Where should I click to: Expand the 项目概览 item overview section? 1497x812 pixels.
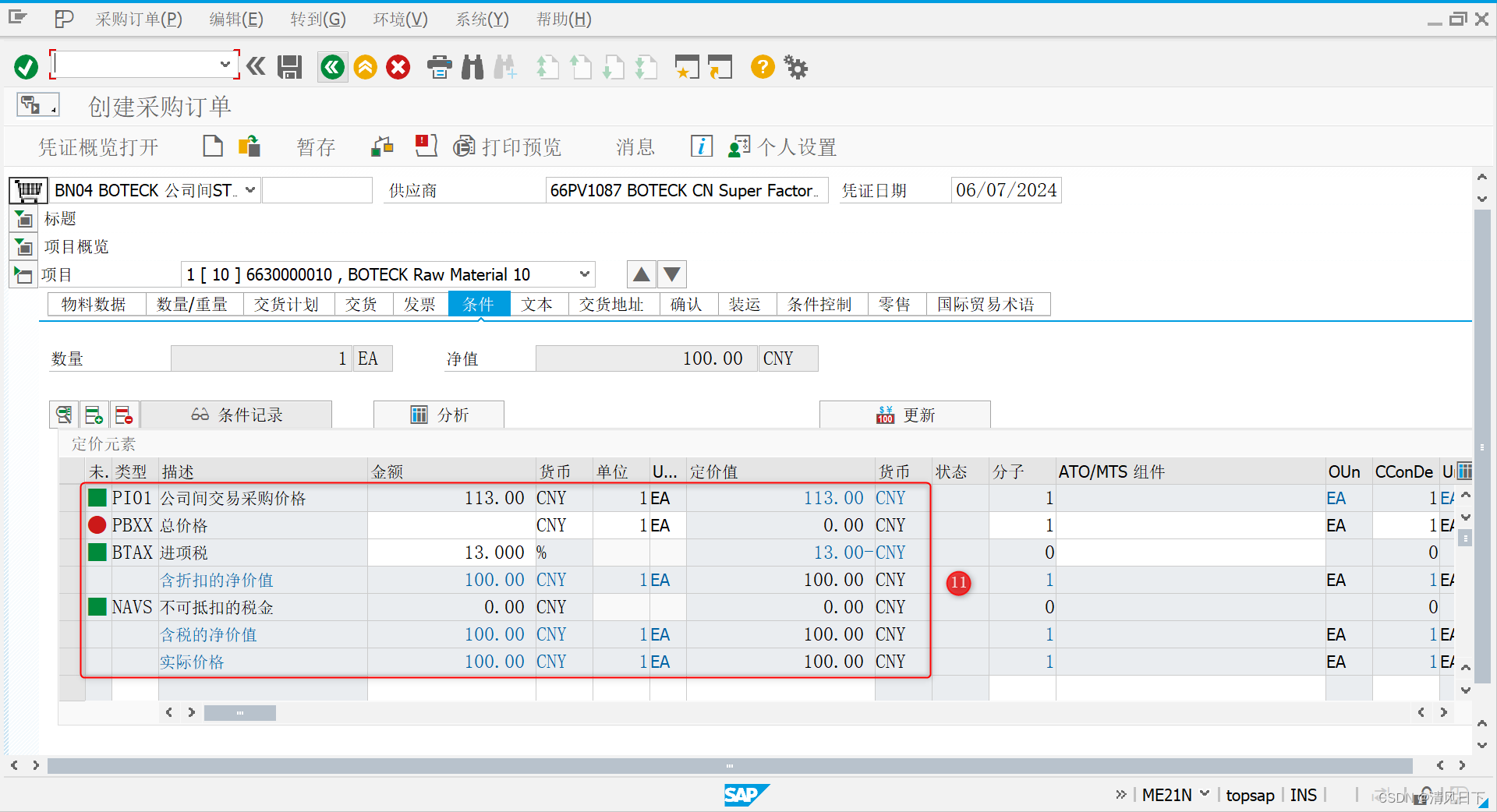coord(24,247)
